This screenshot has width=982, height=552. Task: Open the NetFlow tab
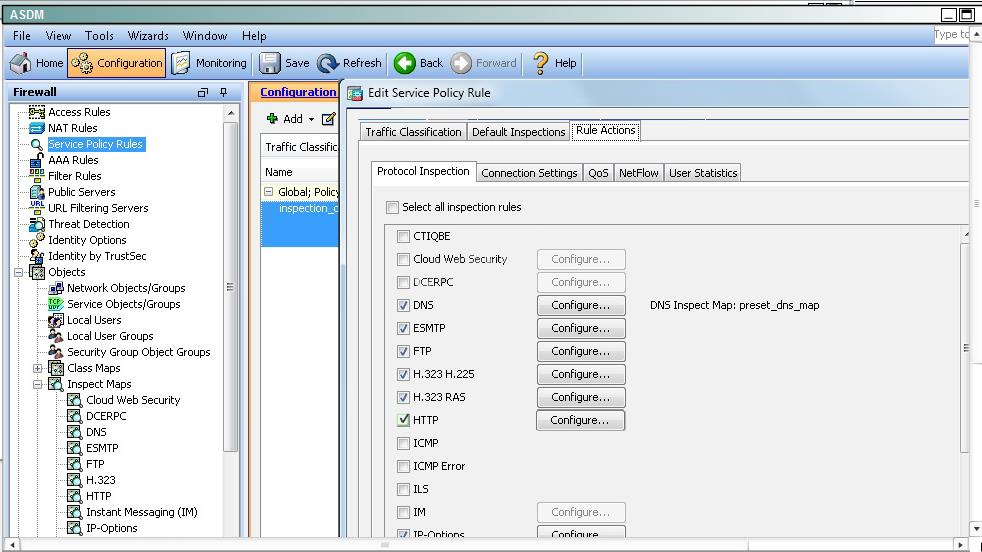(x=639, y=173)
